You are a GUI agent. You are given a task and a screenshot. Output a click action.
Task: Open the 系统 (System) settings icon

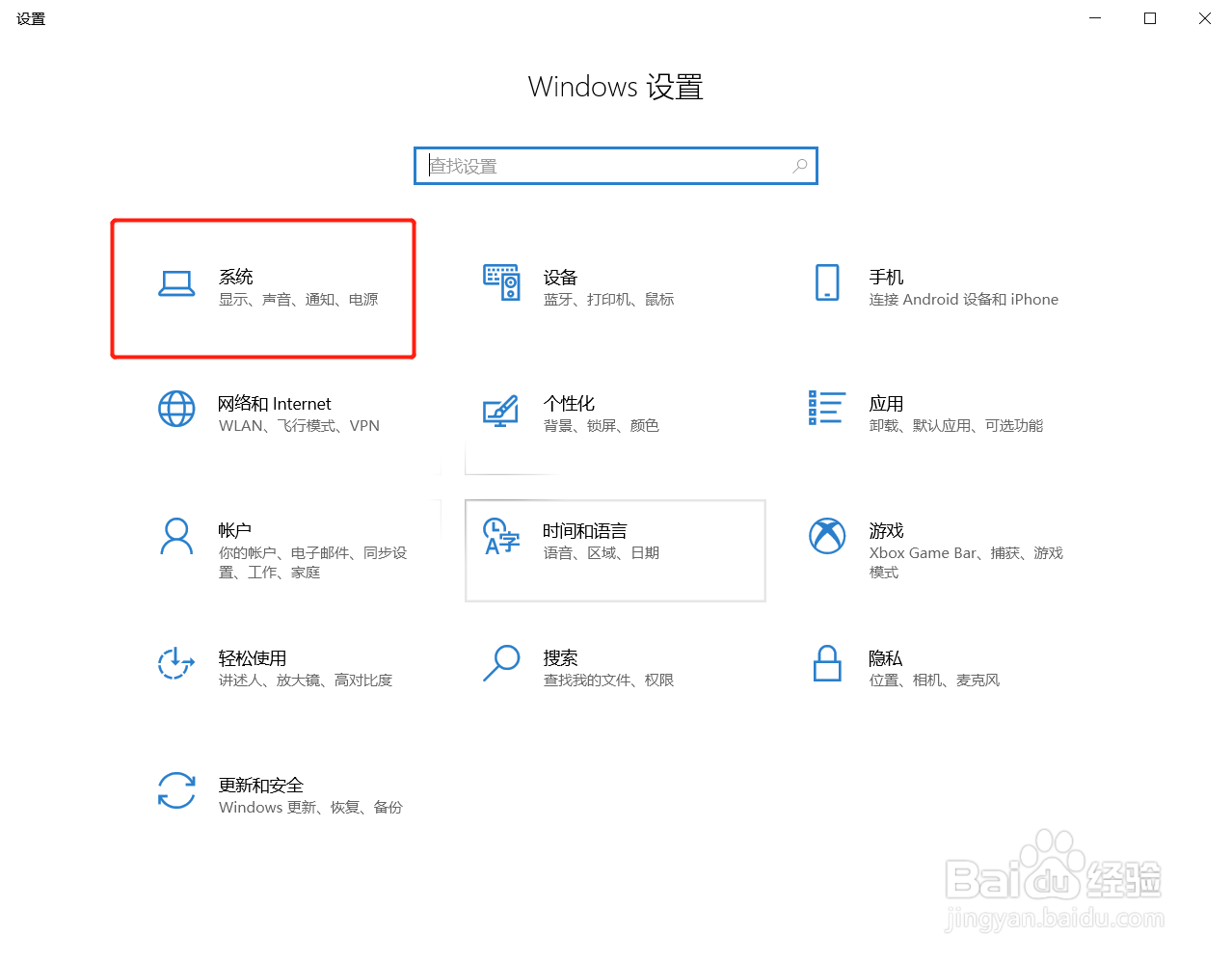pos(176,284)
